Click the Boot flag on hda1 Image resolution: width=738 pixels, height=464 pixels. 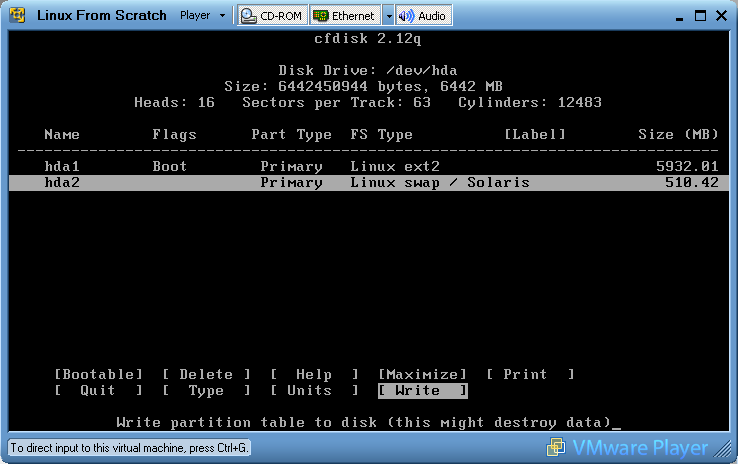(x=169, y=167)
